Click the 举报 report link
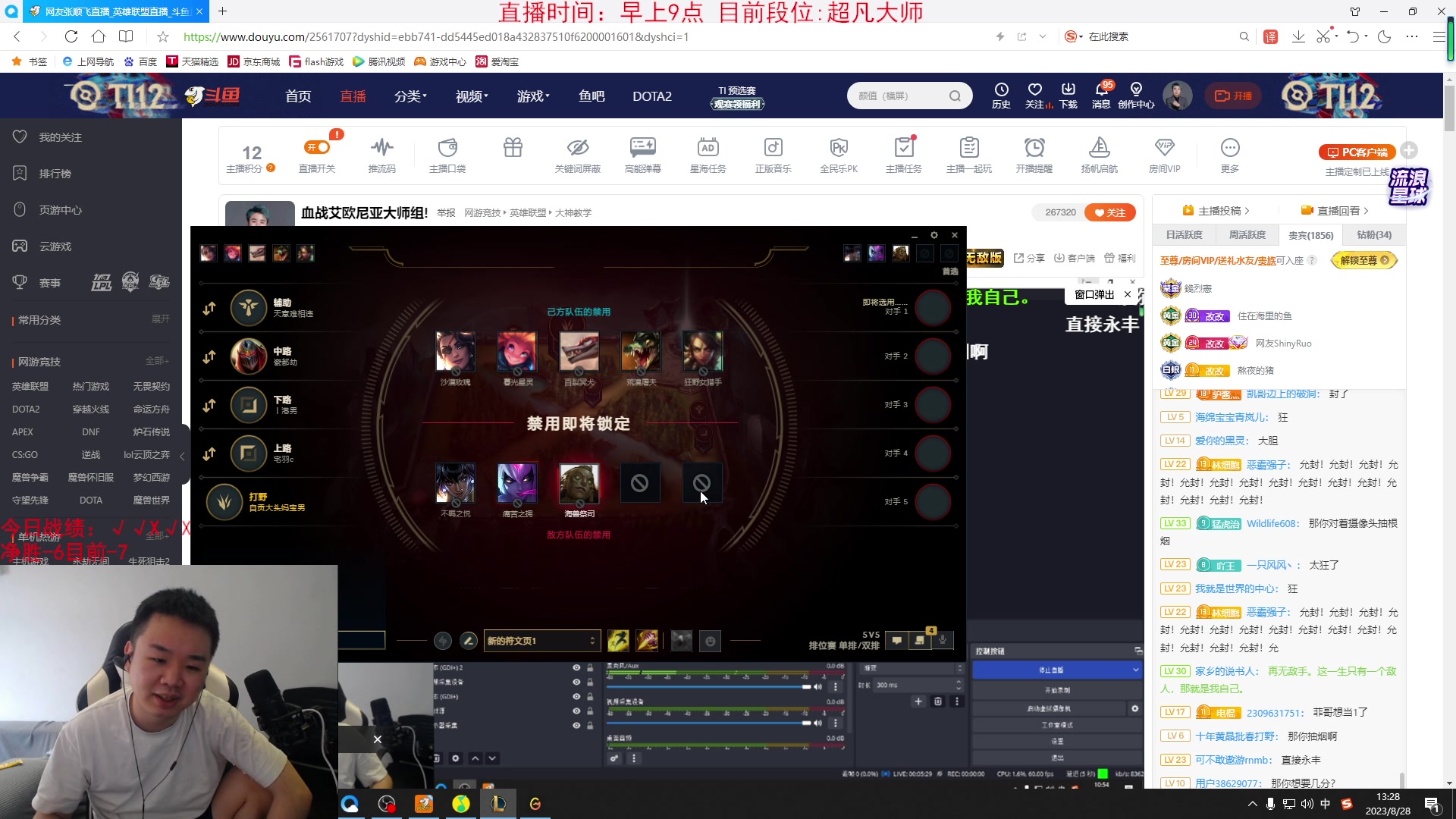The height and width of the screenshot is (819, 1456). click(x=446, y=213)
